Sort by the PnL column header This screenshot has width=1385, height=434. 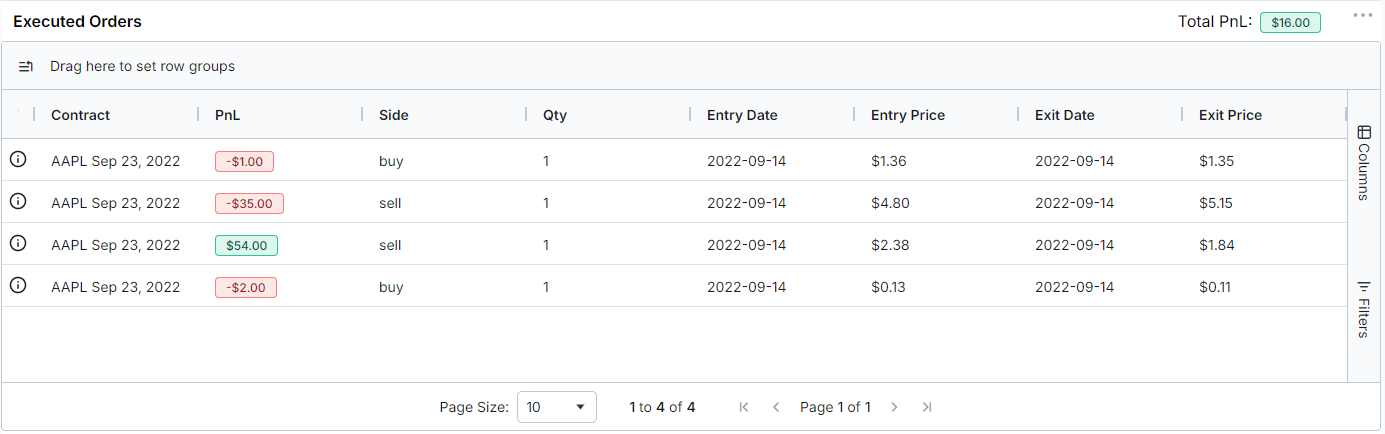pyautogui.click(x=228, y=115)
